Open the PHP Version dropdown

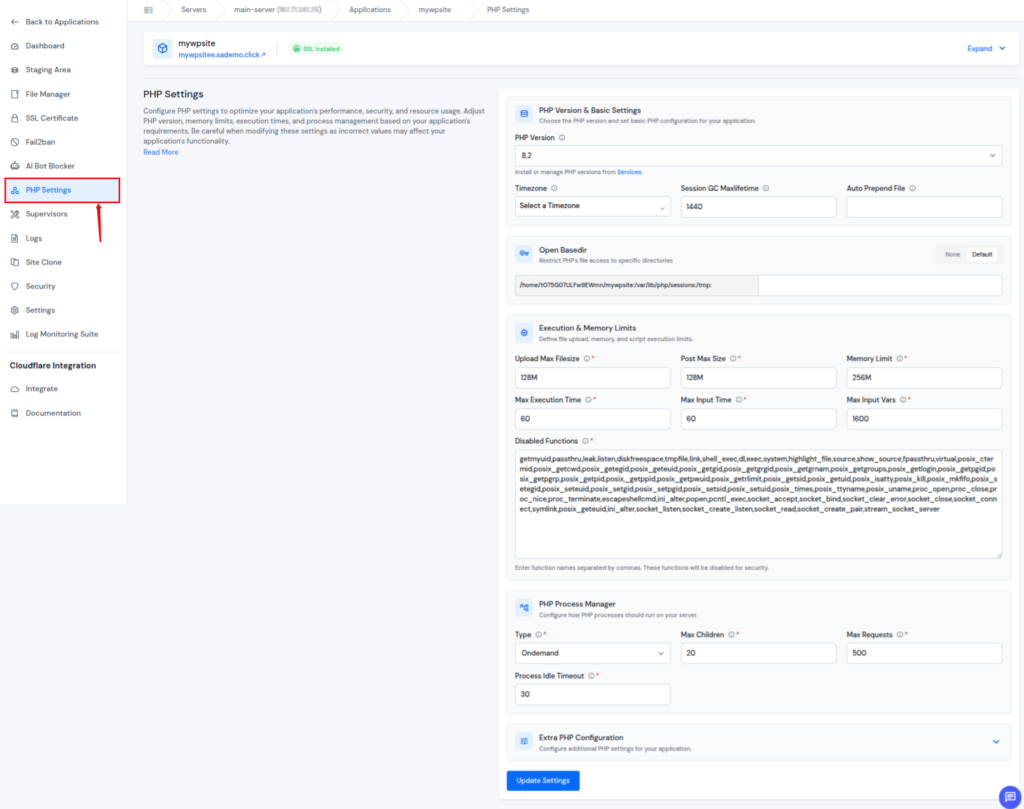click(x=757, y=155)
